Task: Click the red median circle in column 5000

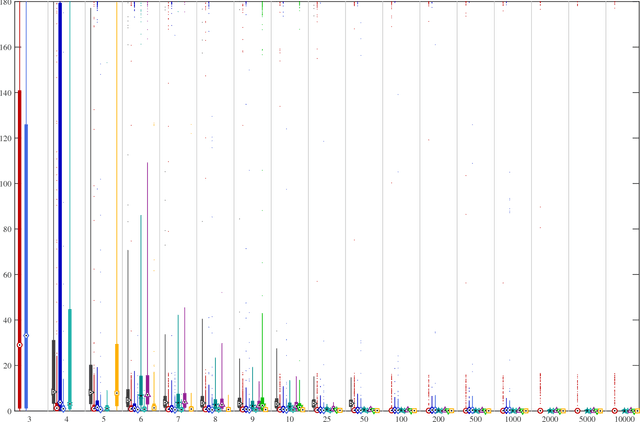Action: pos(577,410)
